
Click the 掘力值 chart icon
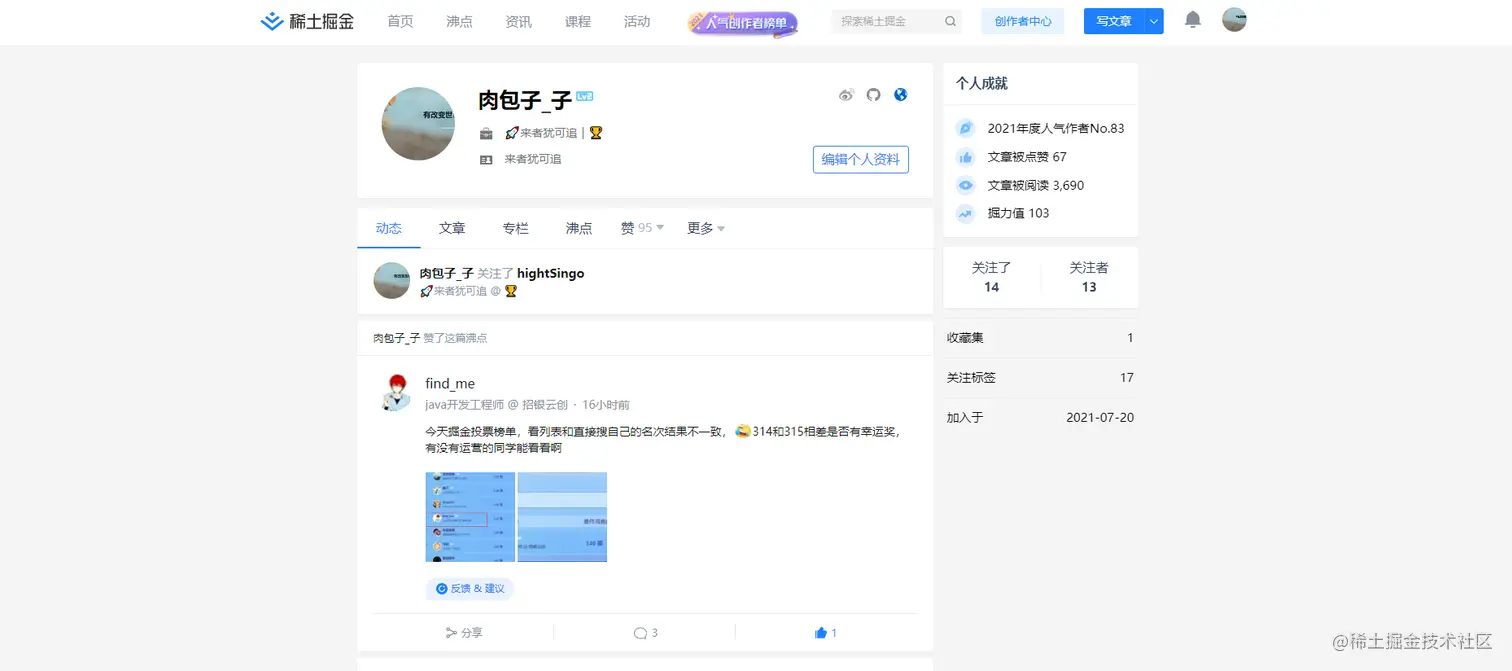[x=965, y=213]
